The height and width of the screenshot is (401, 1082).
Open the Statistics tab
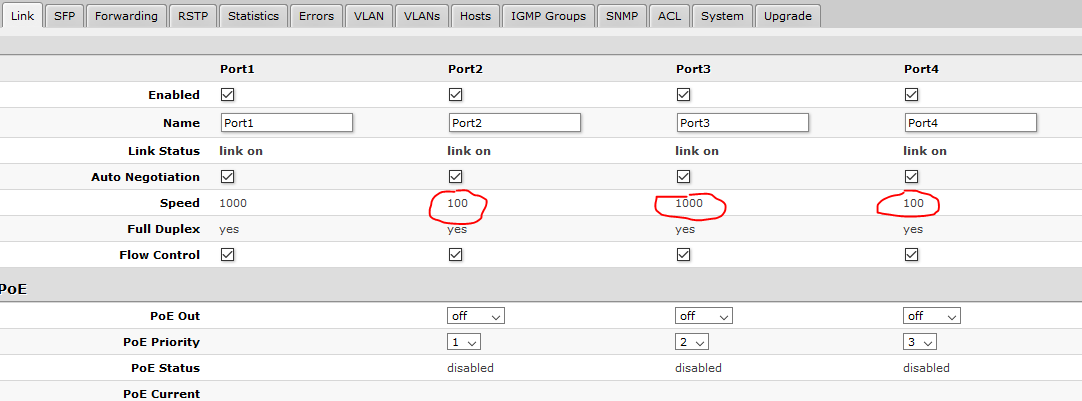point(253,16)
